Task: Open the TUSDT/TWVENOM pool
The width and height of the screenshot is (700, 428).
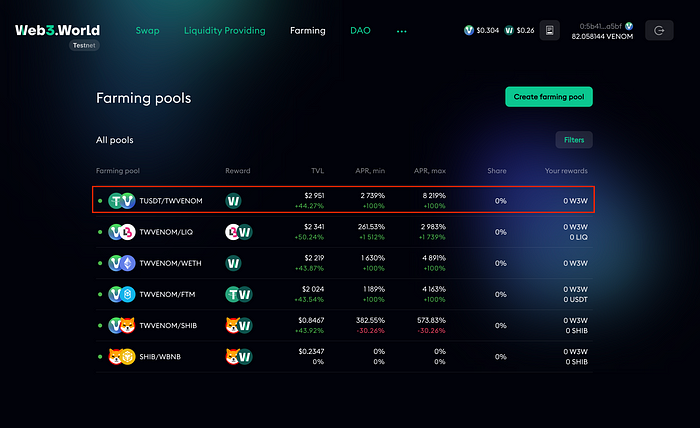Action: click(343, 199)
